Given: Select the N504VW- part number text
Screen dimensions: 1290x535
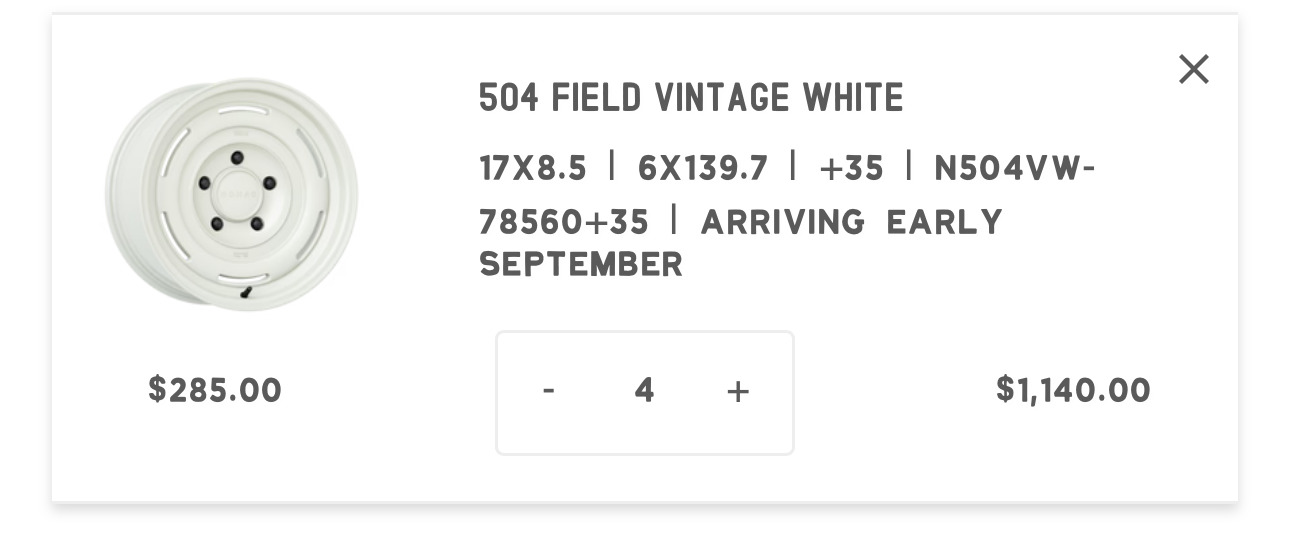Looking at the screenshot, I should click(1016, 168).
